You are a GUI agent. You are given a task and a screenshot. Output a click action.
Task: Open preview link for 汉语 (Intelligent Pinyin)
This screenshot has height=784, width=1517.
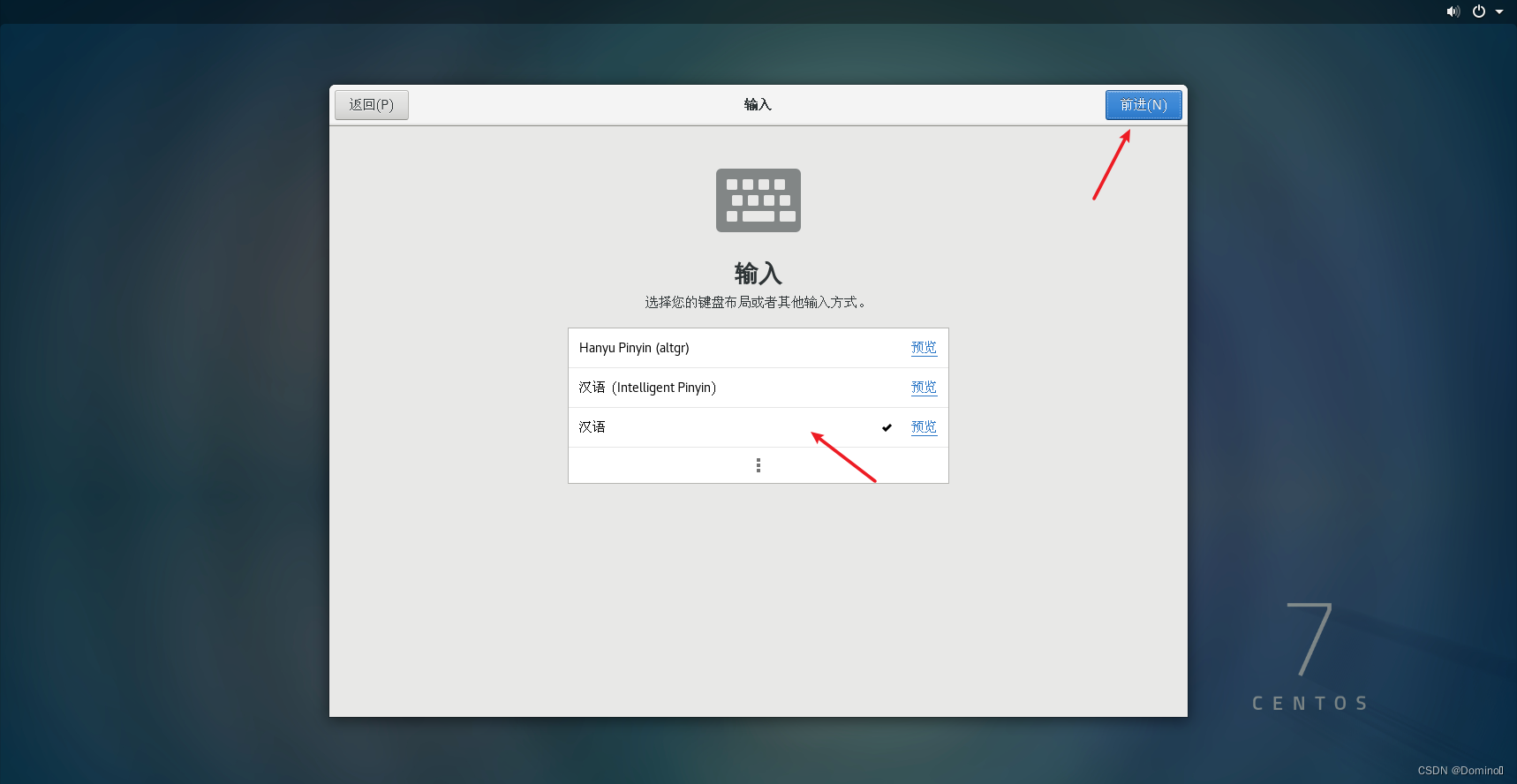pos(924,388)
